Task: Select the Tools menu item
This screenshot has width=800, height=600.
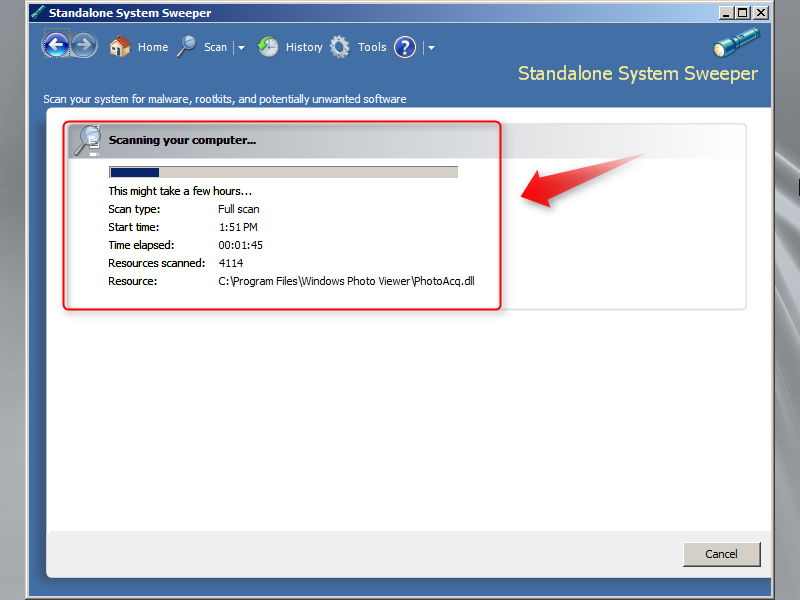Action: point(372,46)
